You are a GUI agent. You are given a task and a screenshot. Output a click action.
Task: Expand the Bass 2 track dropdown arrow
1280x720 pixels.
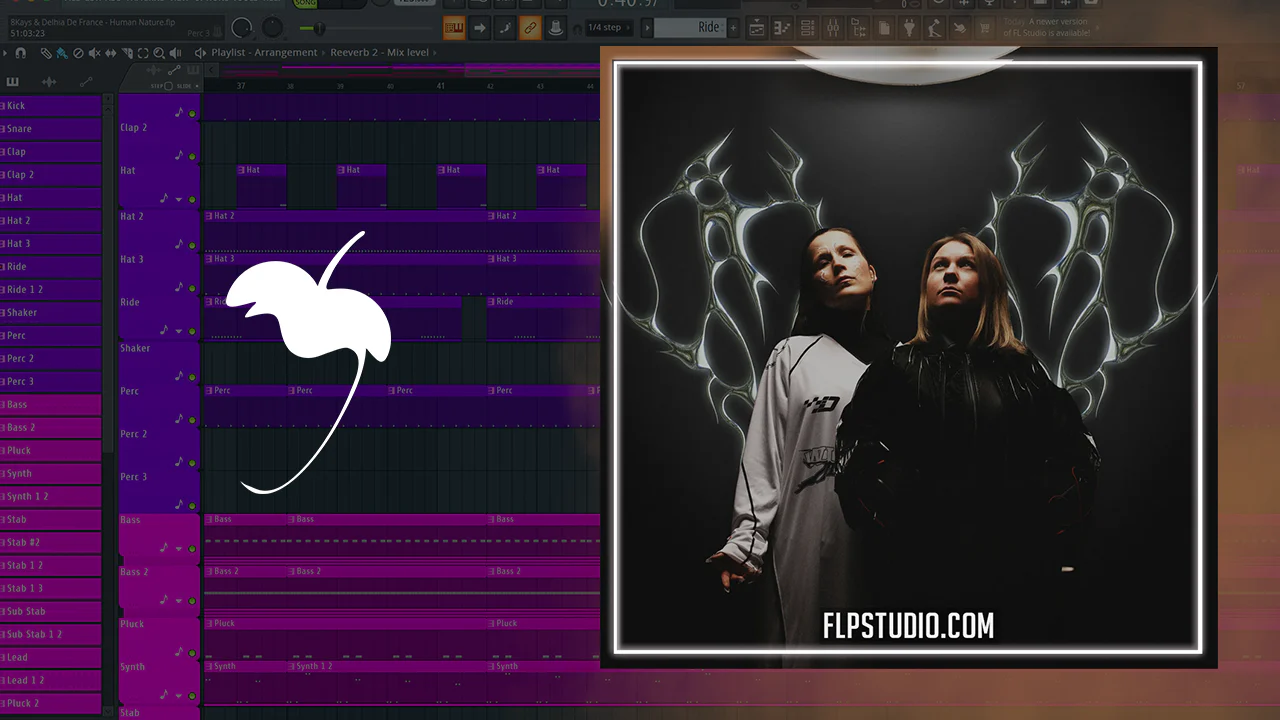pos(179,601)
